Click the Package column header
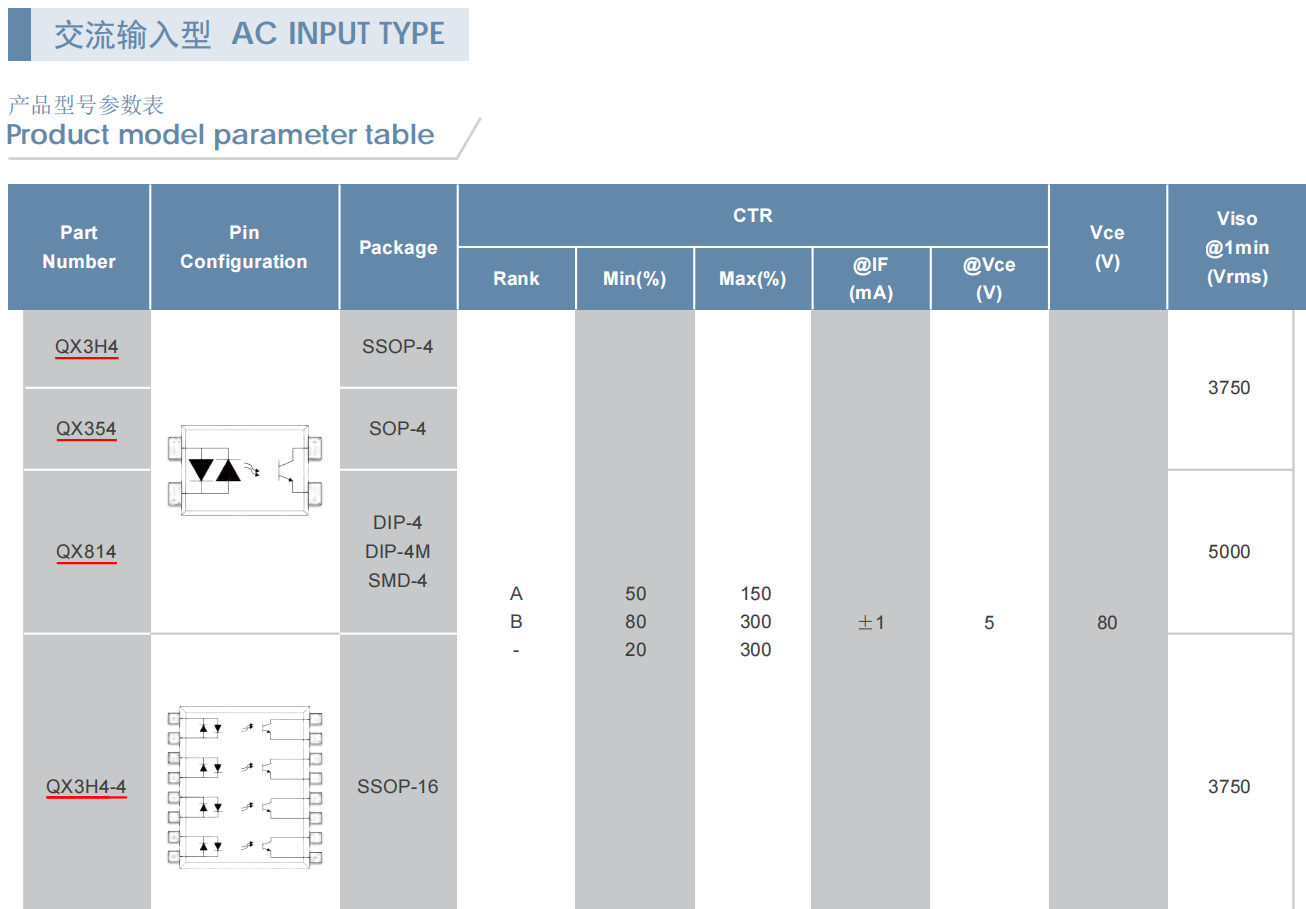This screenshot has height=909, width=1306. tap(398, 247)
